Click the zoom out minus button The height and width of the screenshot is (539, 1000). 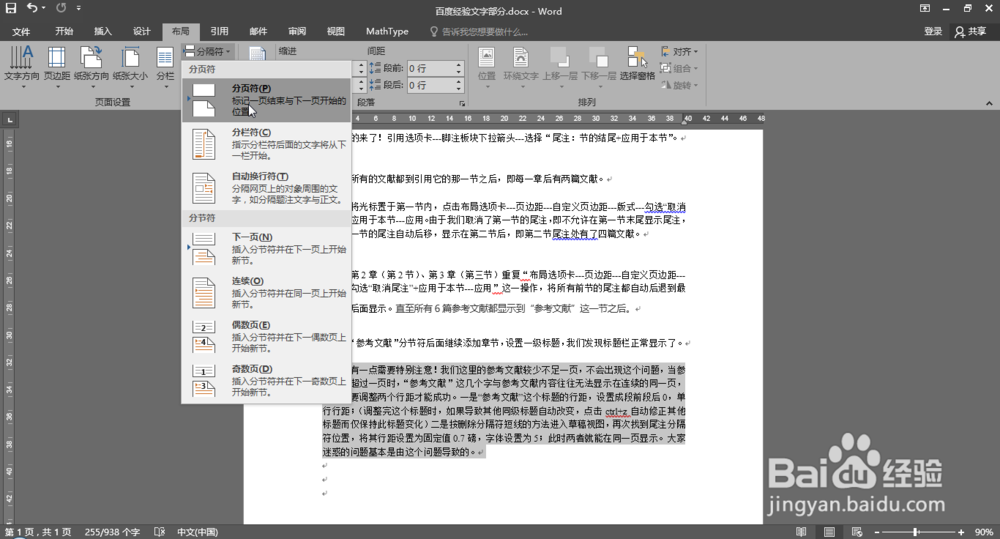tap(877, 532)
